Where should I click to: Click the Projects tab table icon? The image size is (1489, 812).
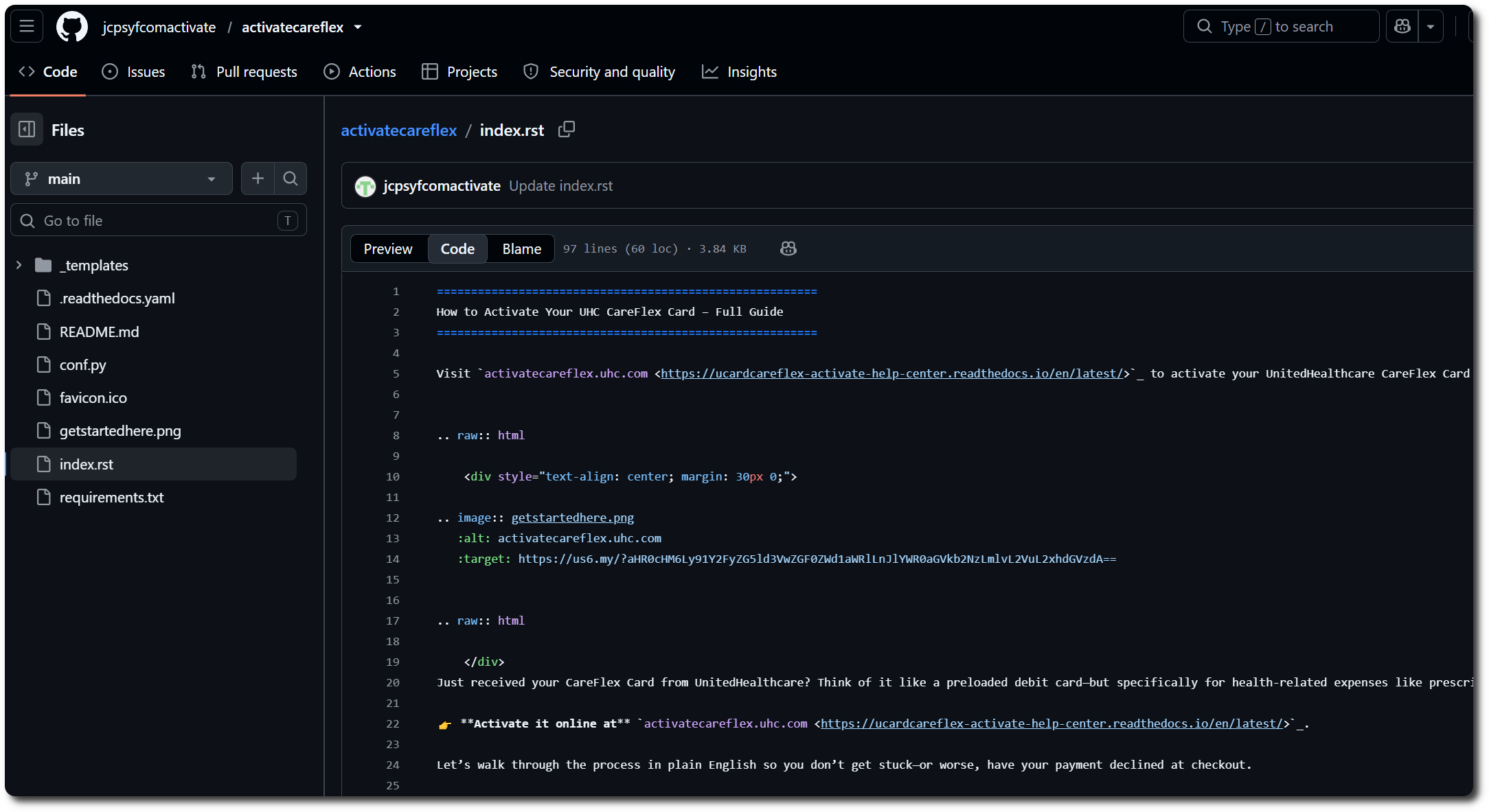430,71
